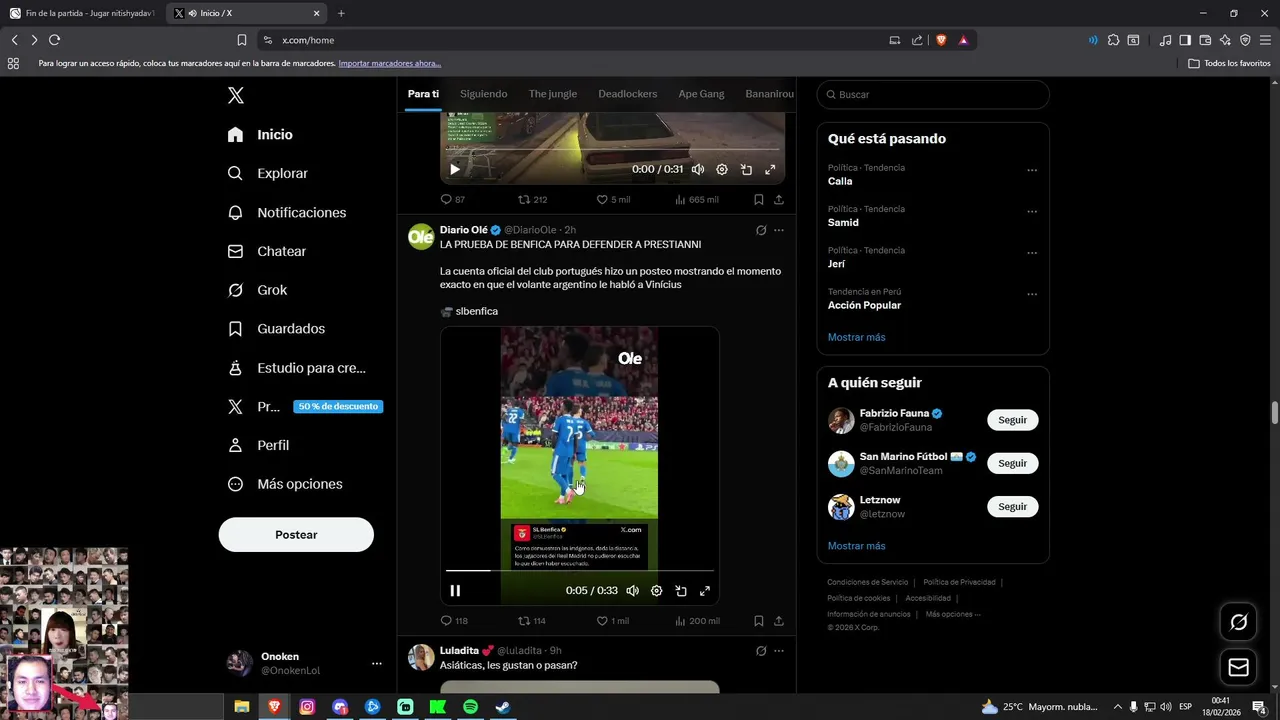Switch to The jungle tab
This screenshot has height=720, width=1280.
click(553, 94)
